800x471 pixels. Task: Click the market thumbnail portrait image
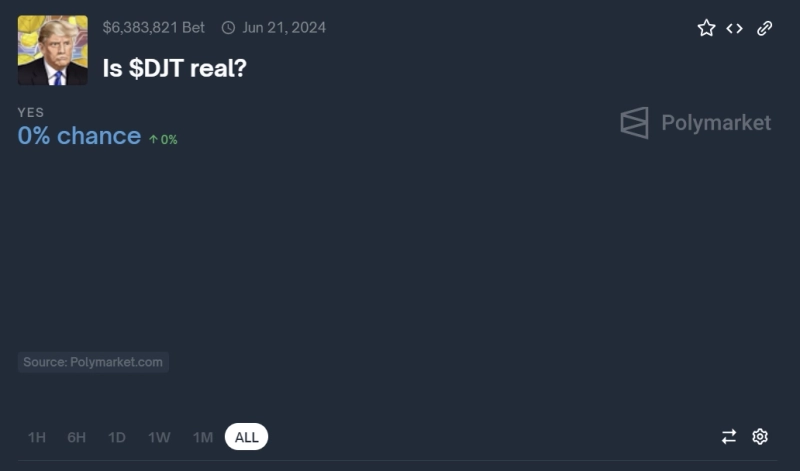click(52, 50)
